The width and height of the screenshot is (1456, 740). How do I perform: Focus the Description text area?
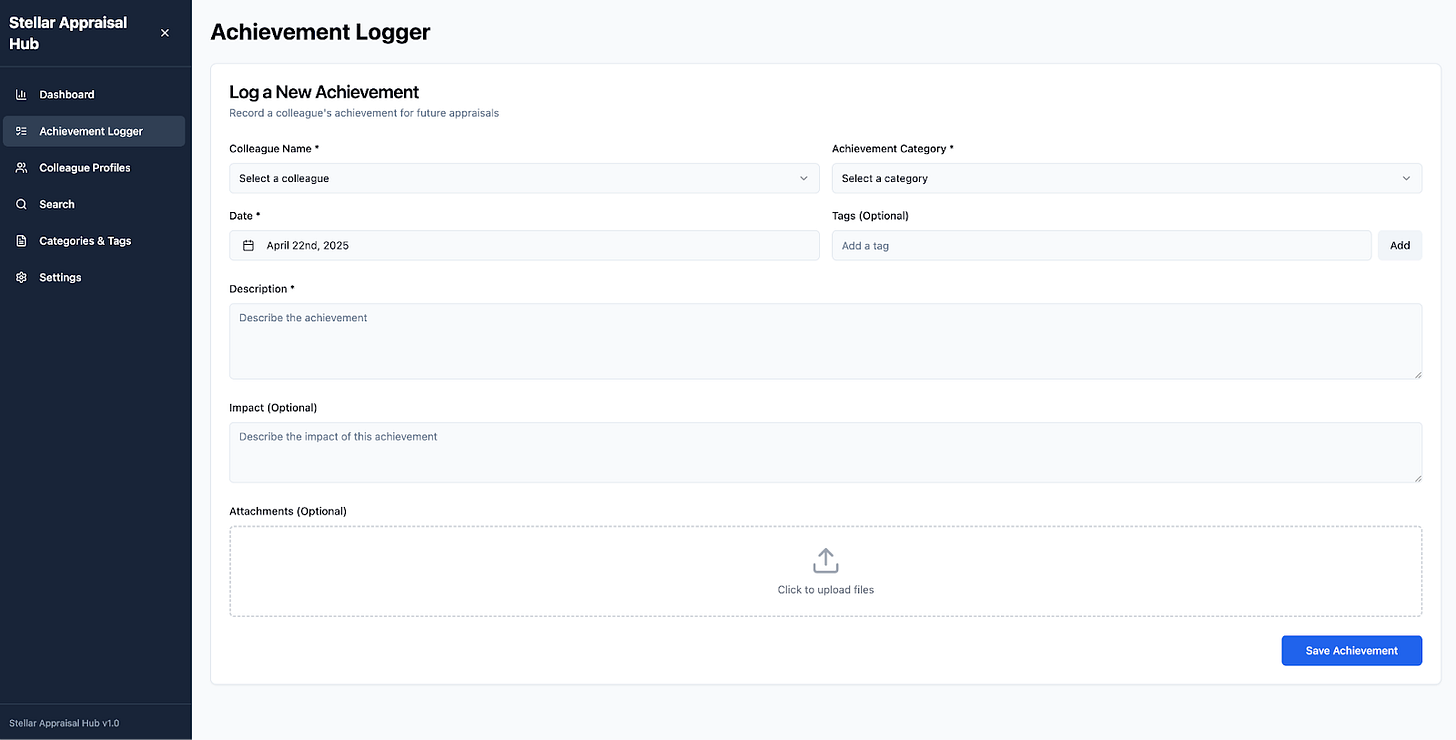click(825, 341)
